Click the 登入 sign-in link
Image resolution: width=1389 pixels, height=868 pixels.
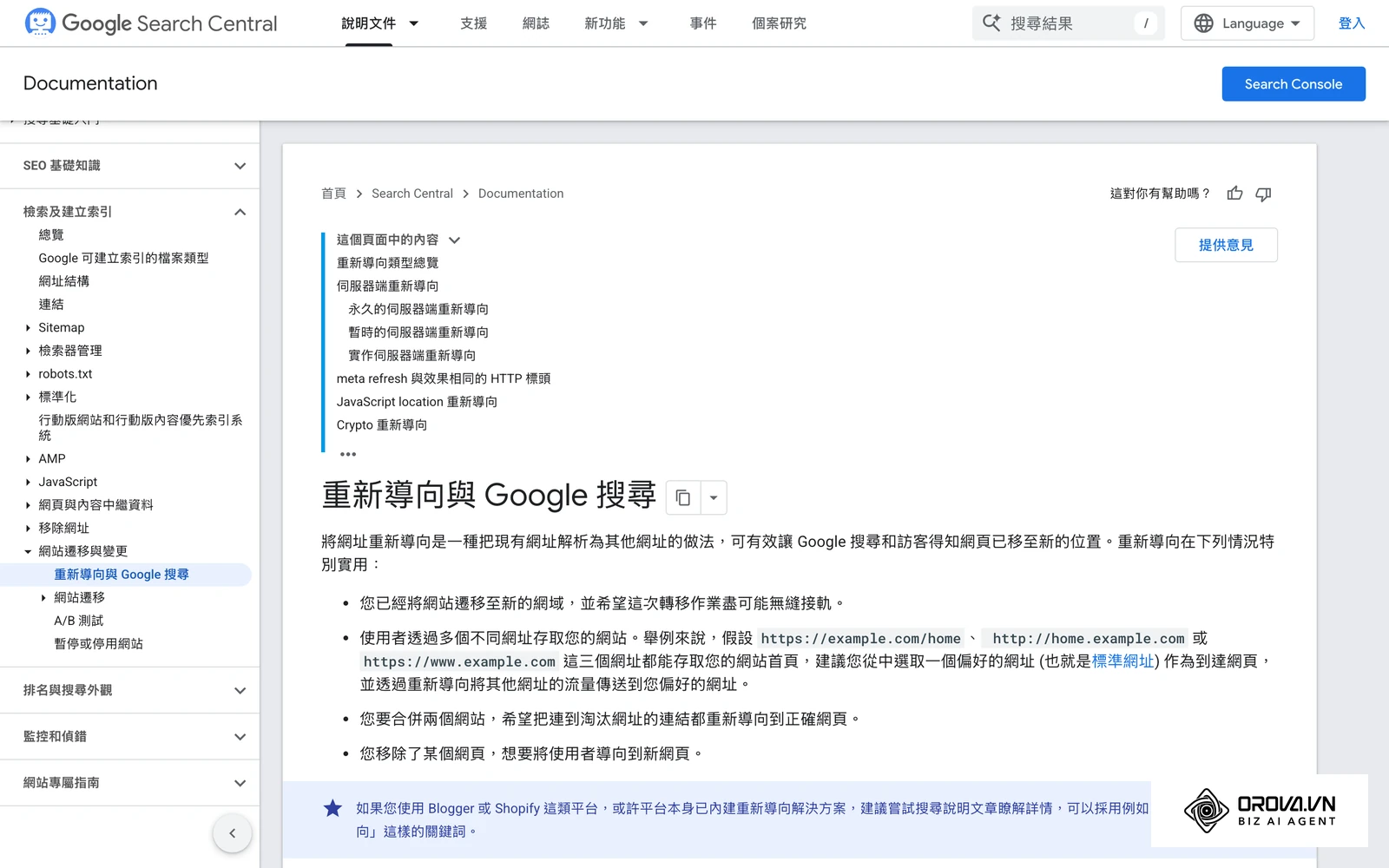click(1352, 23)
